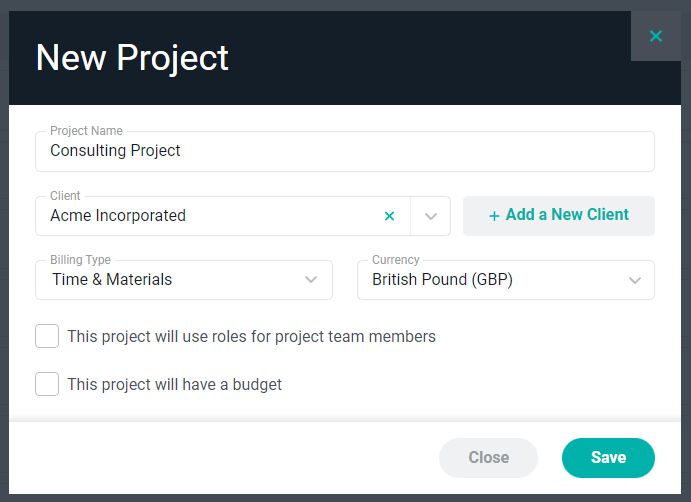Click the Add a New Client label text
The height and width of the screenshot is (502, 691).
[x=567, y=215]
